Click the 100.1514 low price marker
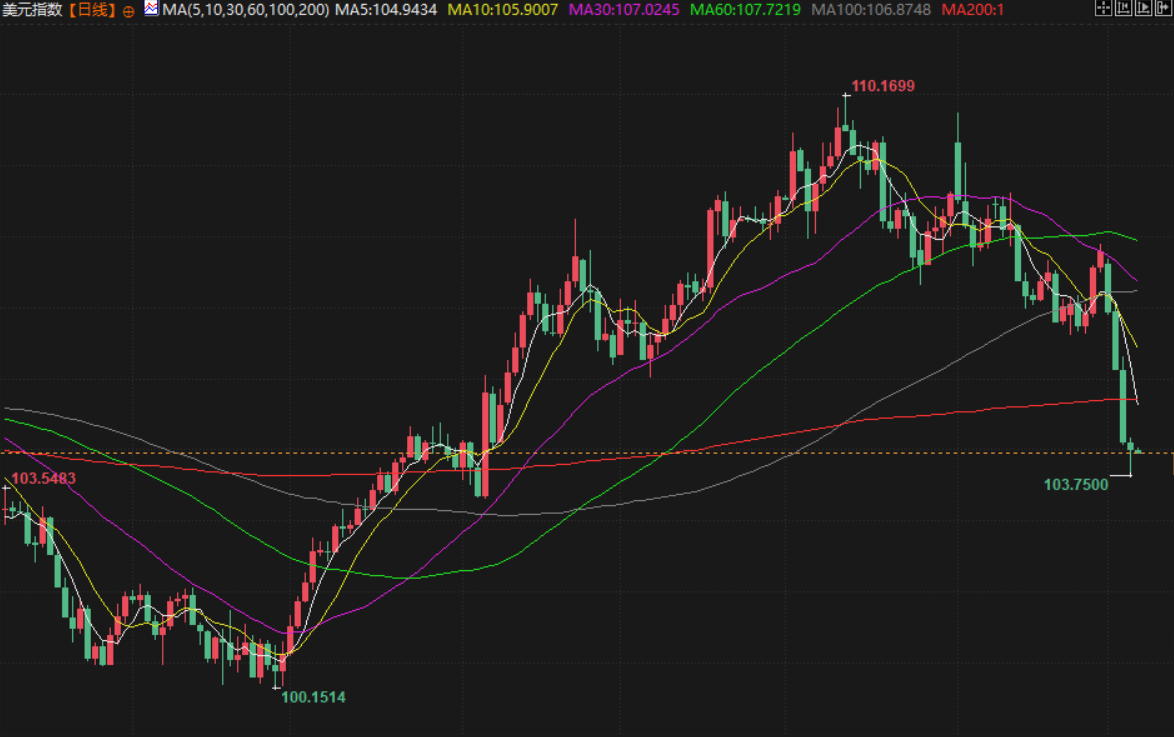 314,697
